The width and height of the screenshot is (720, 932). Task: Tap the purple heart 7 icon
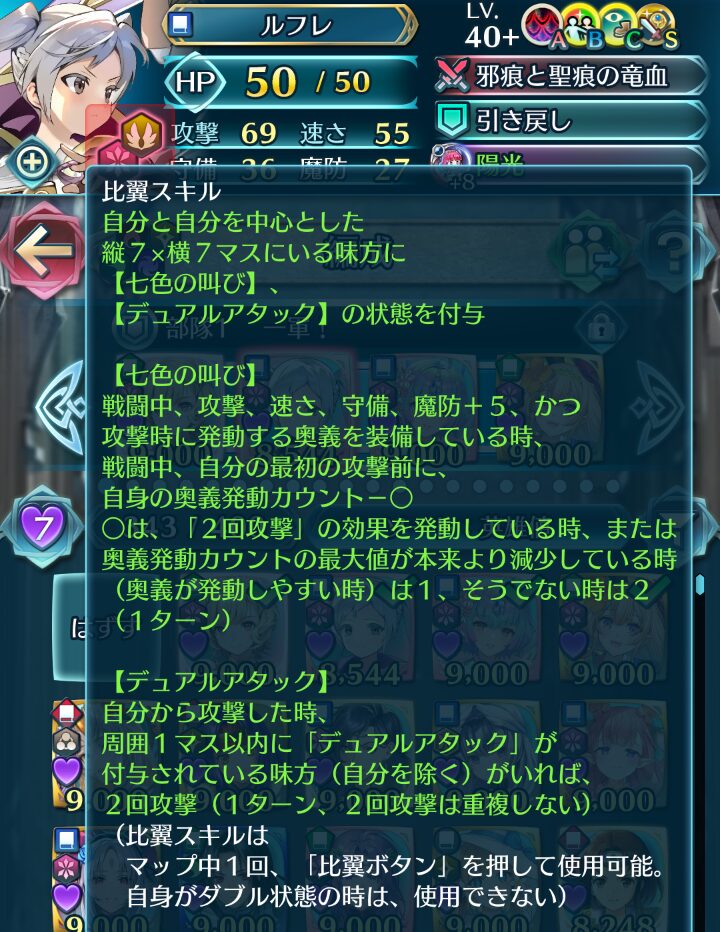point(40,526)
